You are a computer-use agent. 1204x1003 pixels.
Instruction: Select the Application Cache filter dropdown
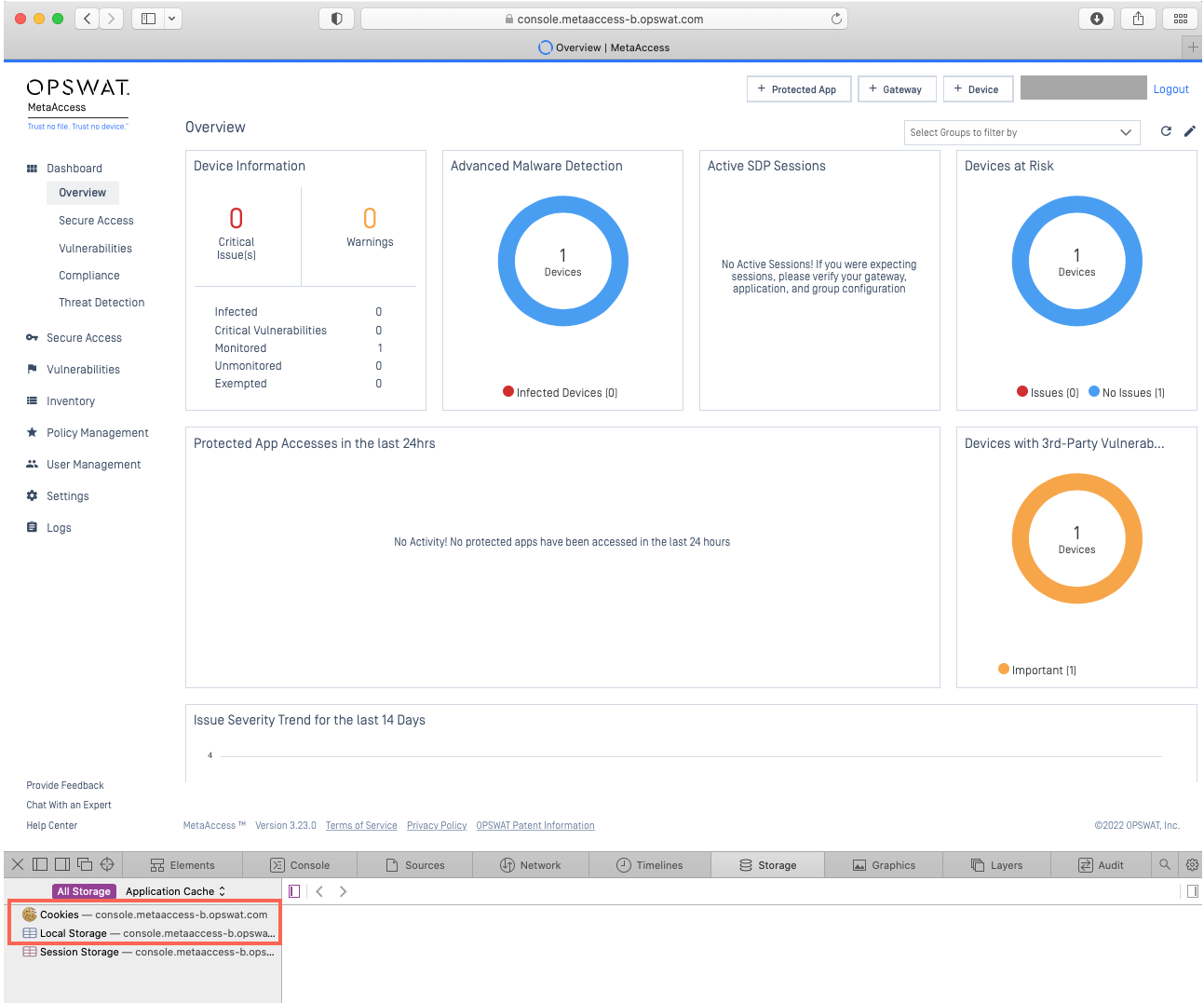tap(175, 891)
